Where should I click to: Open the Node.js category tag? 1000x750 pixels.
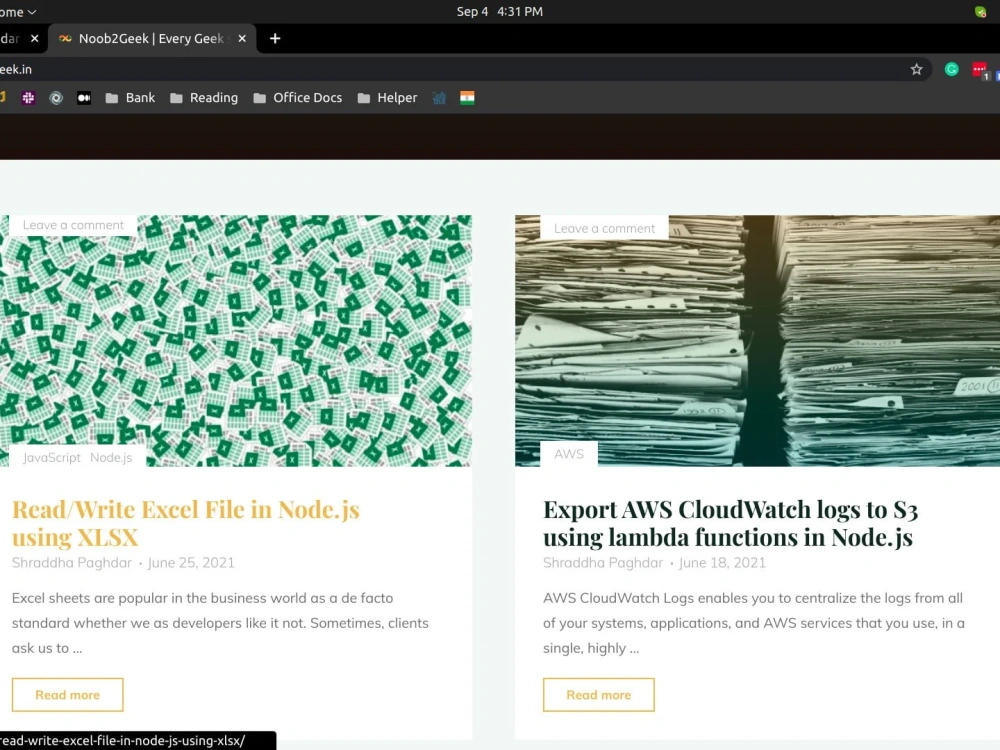coord(111,457)
